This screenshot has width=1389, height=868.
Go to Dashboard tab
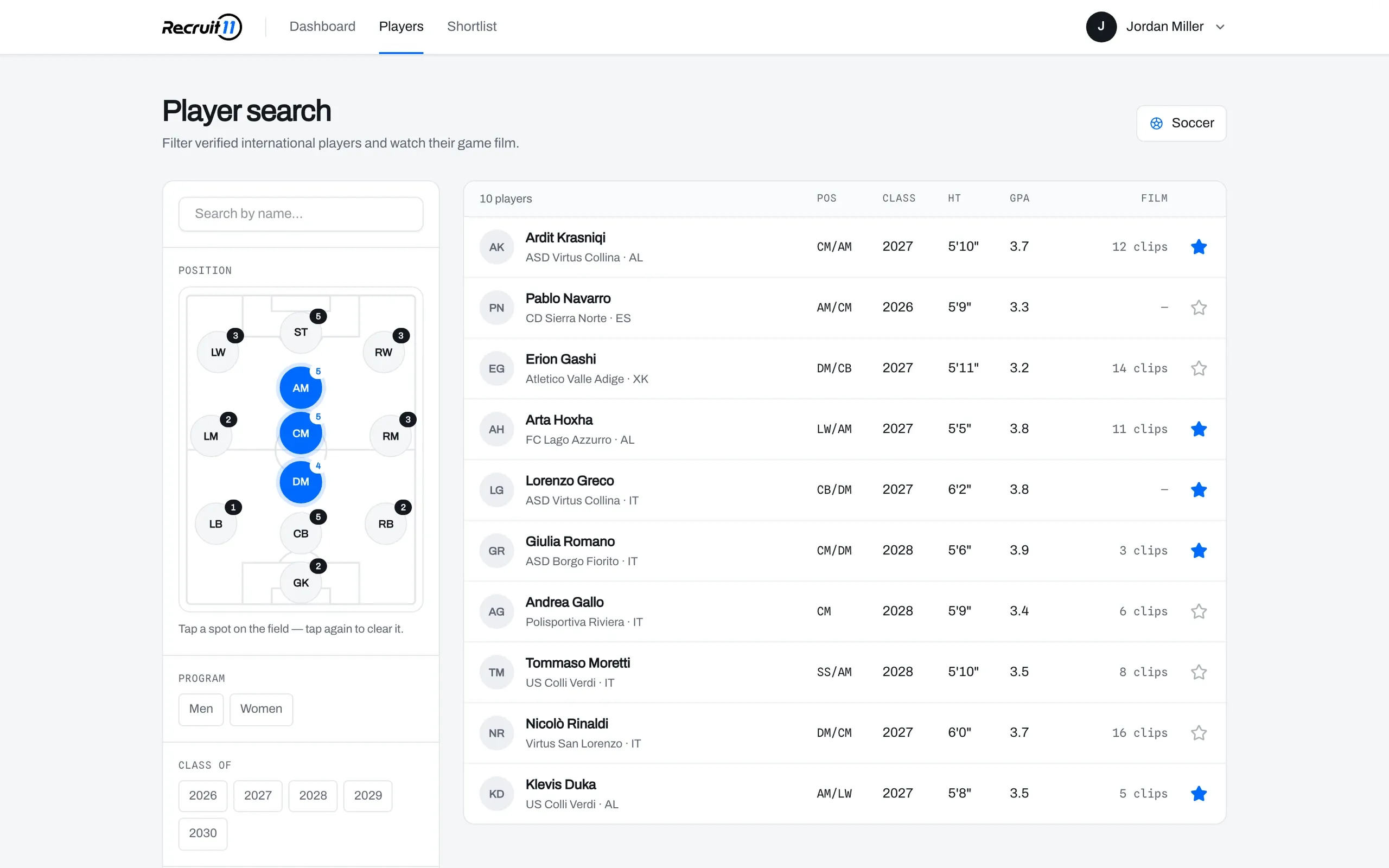[x=323, y=27]
